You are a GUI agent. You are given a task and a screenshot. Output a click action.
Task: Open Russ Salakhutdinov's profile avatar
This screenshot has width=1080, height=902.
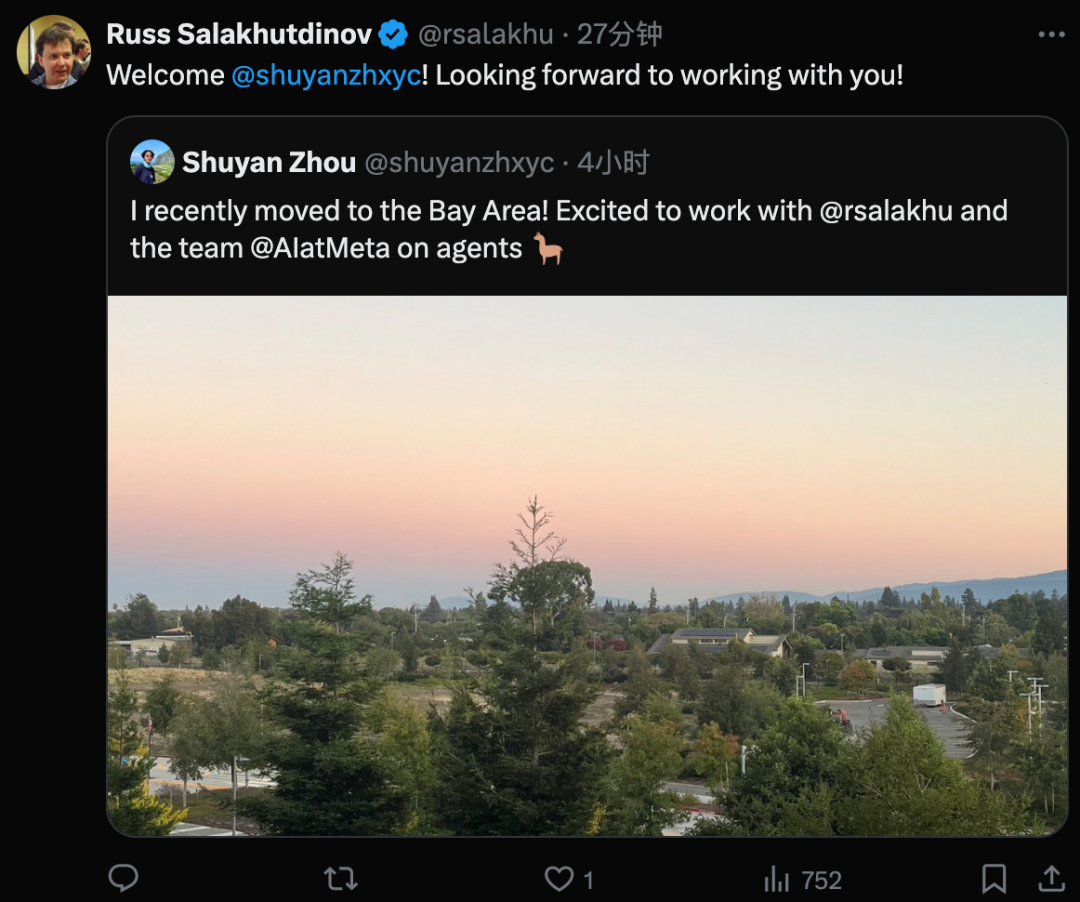coord(53,52)
